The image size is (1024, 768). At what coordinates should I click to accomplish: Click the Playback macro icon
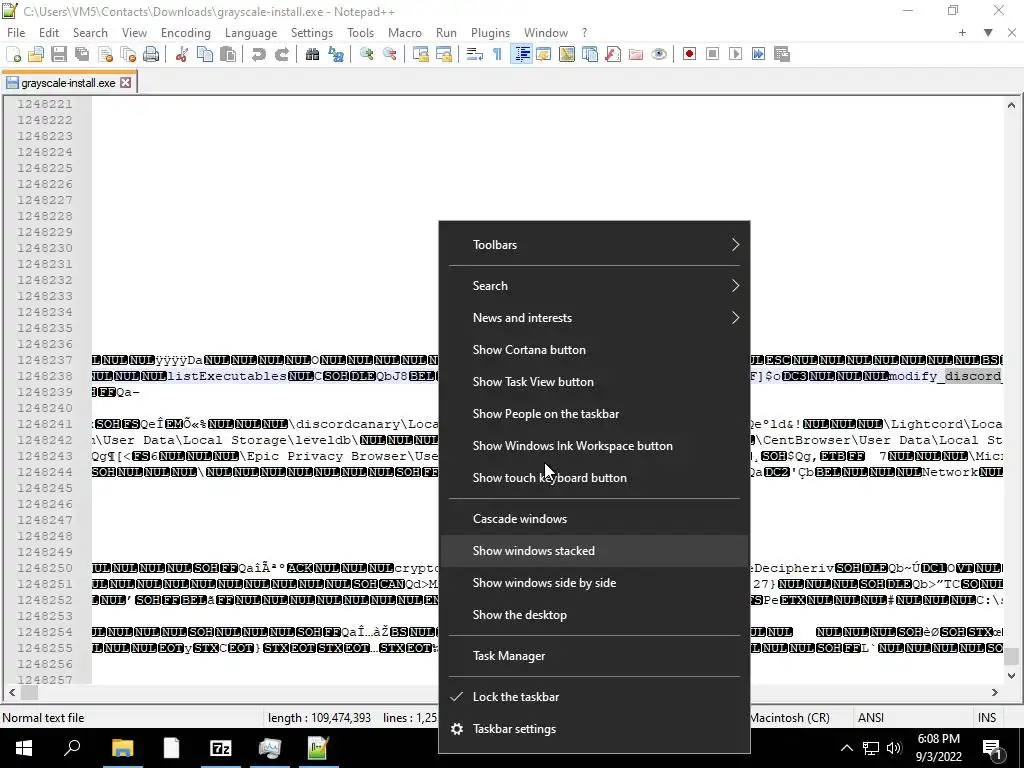pos(735,54)
